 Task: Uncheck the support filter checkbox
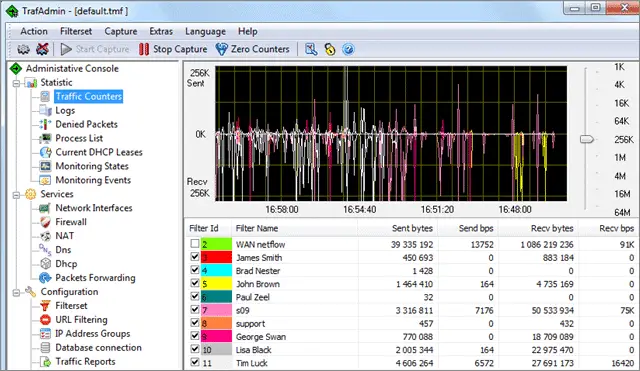[x=195, y=322]
